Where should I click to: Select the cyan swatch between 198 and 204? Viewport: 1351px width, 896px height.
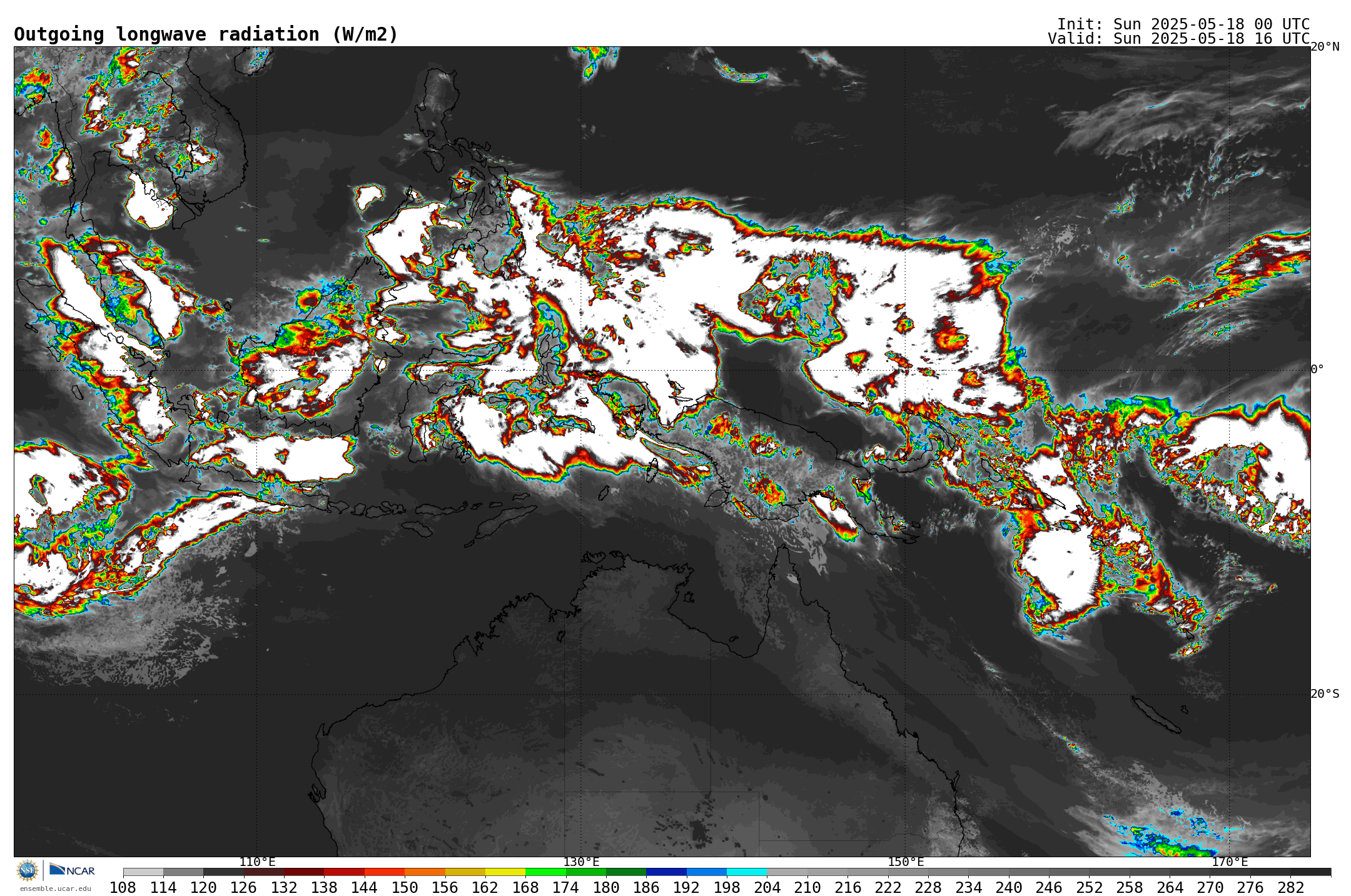(x=747, y=872)
